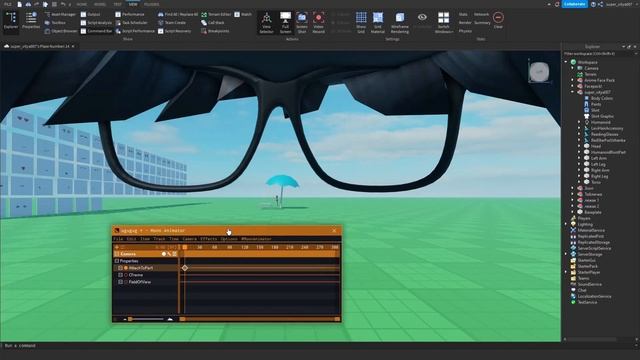Select Camera in the Explorer tree
640x360 pixels.
click(x=591, y=69)
